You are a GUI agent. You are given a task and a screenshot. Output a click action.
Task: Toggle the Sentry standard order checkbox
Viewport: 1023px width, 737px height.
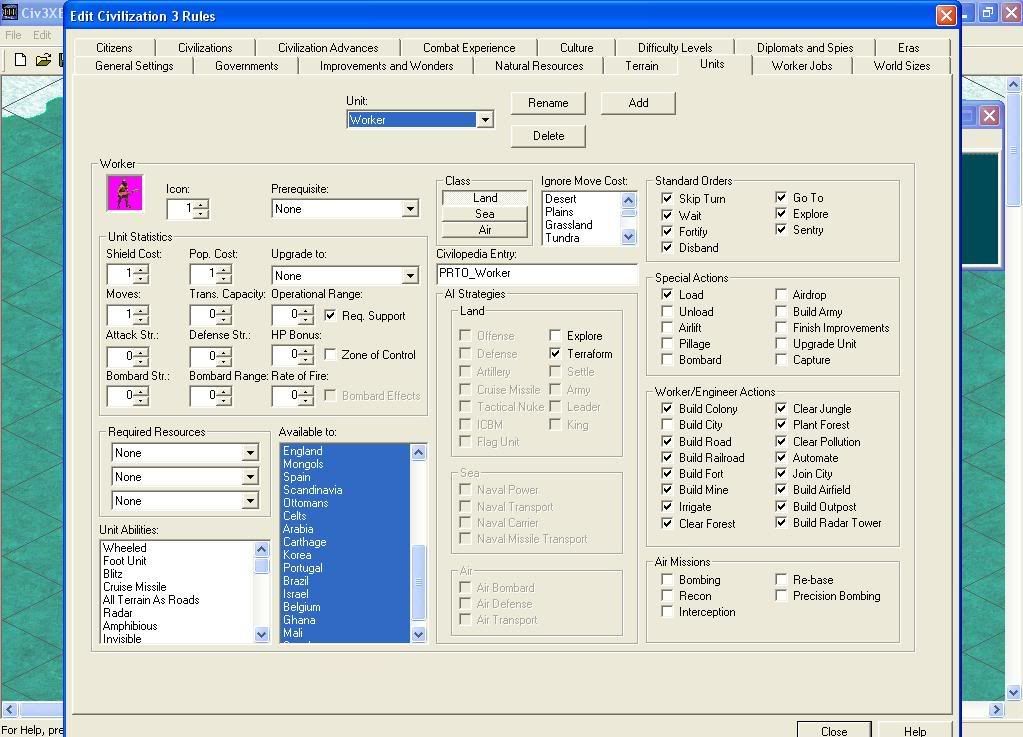coord(781,230)
